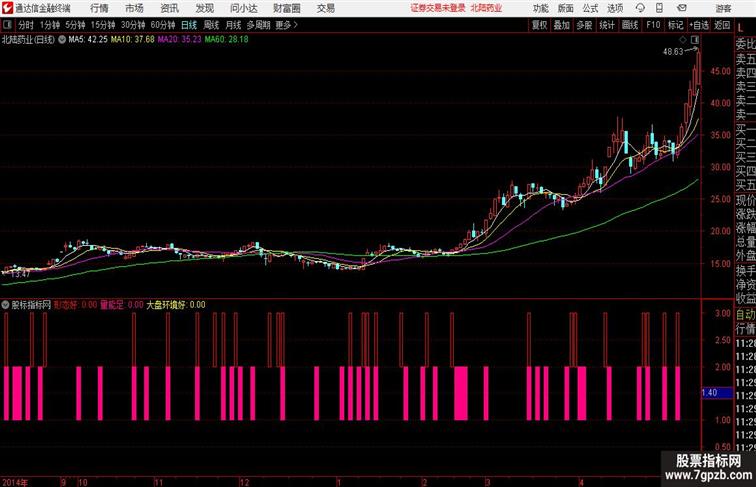Open the 选项 menu
The height and width of the screenshot is (487, 756).
pos(615,8)
